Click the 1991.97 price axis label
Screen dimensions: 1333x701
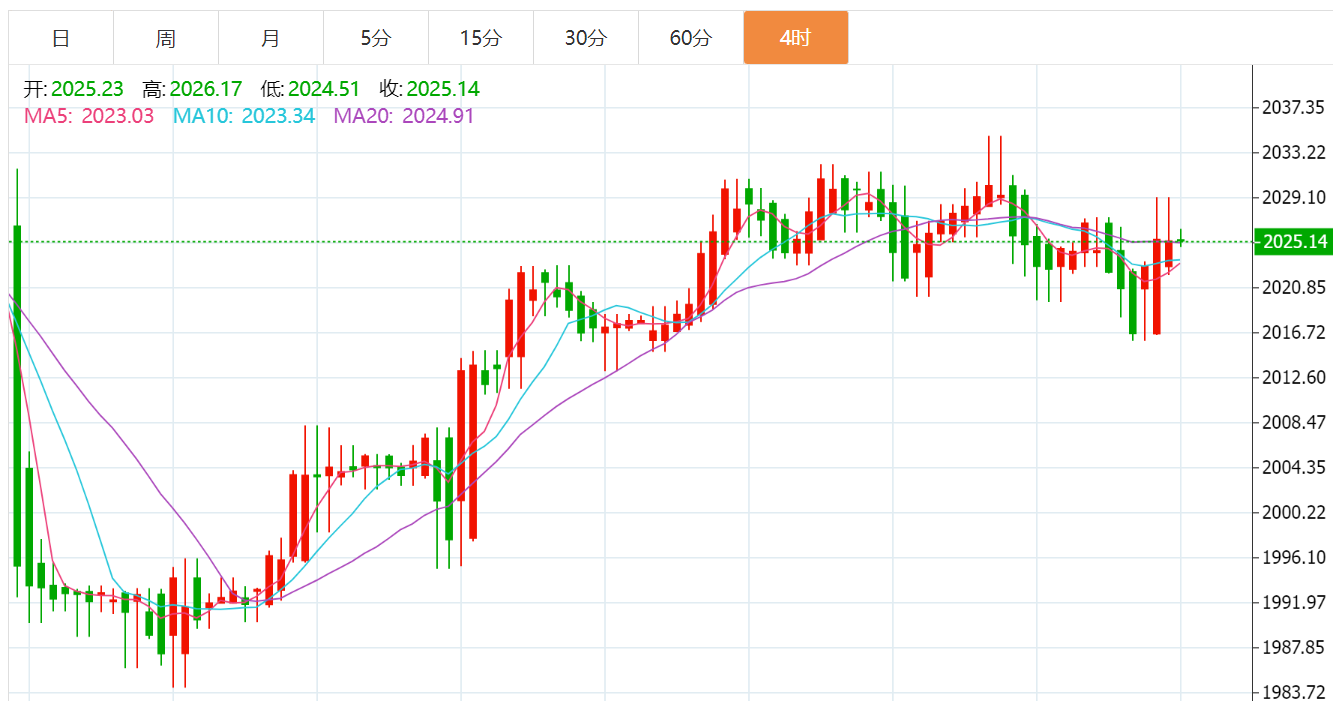1294,602
